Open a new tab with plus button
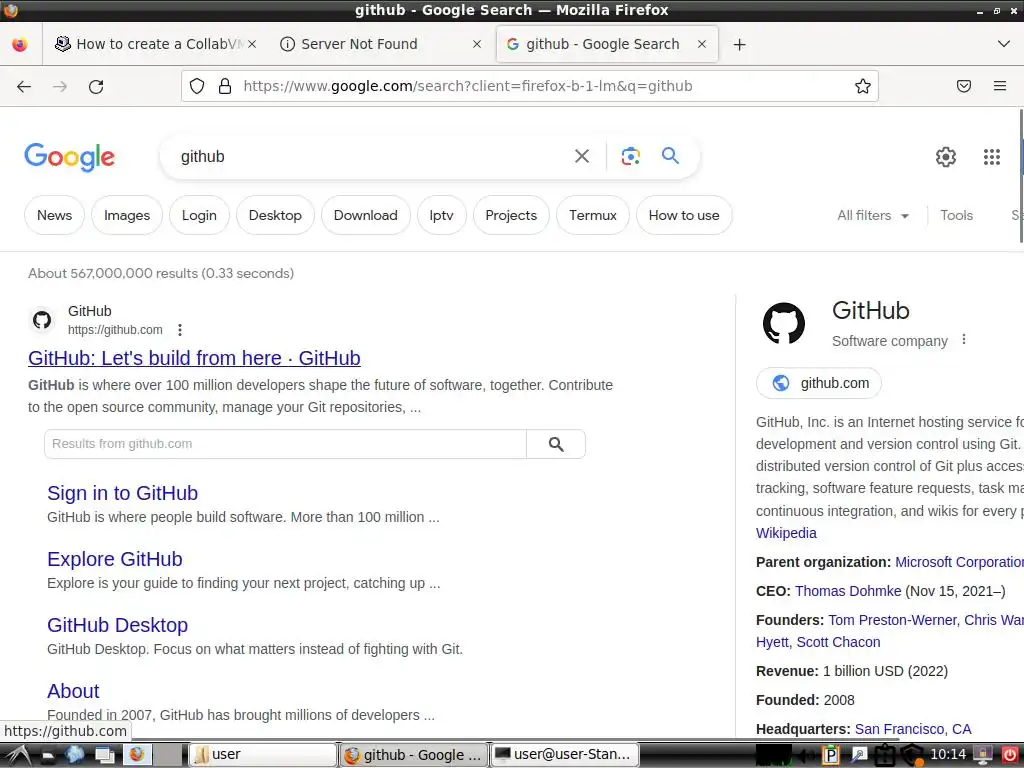The width and height of the screenshot is (1024, 768). click(x=739, y=44)
